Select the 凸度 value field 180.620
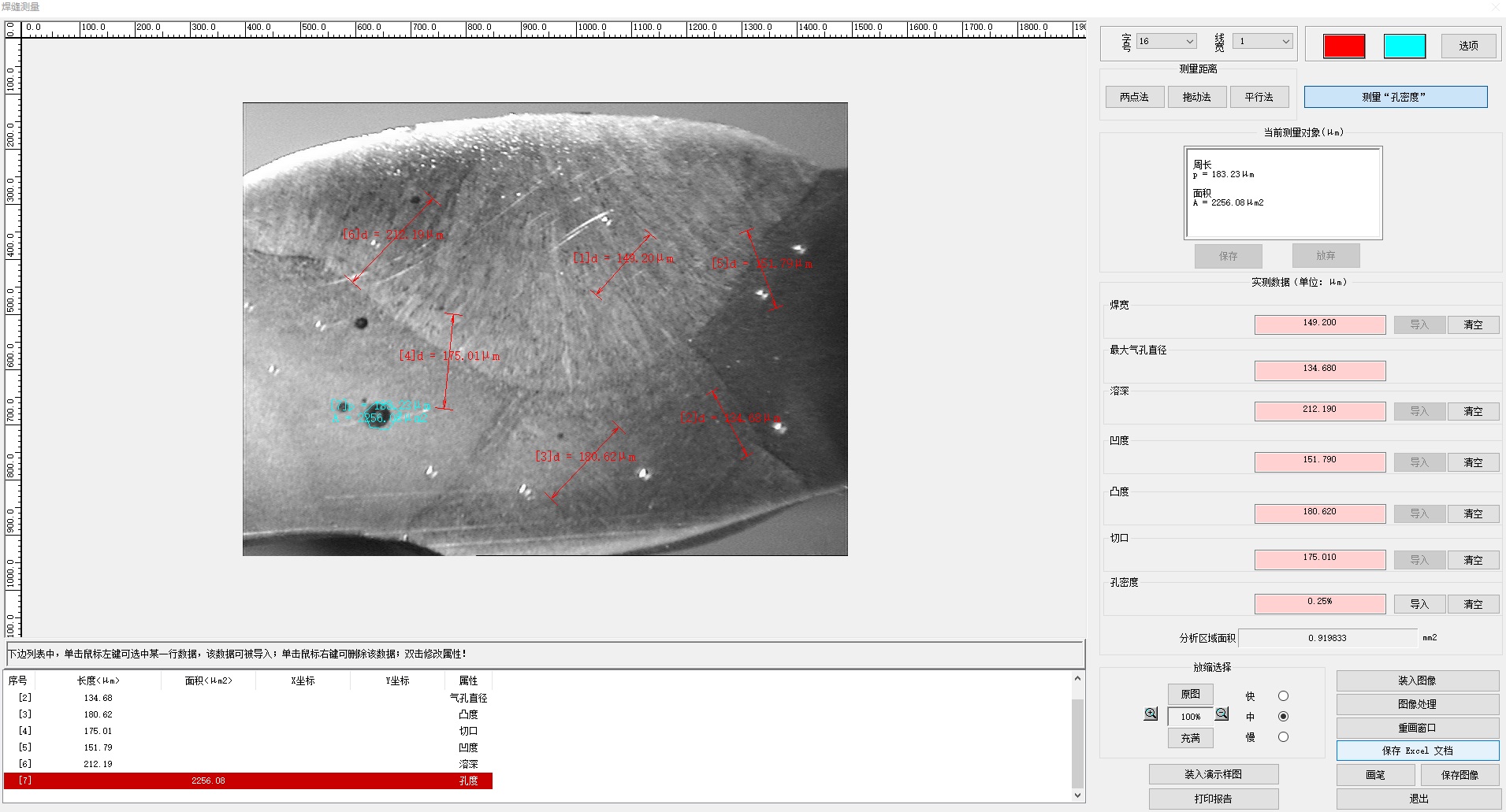 coord(1320,514)
